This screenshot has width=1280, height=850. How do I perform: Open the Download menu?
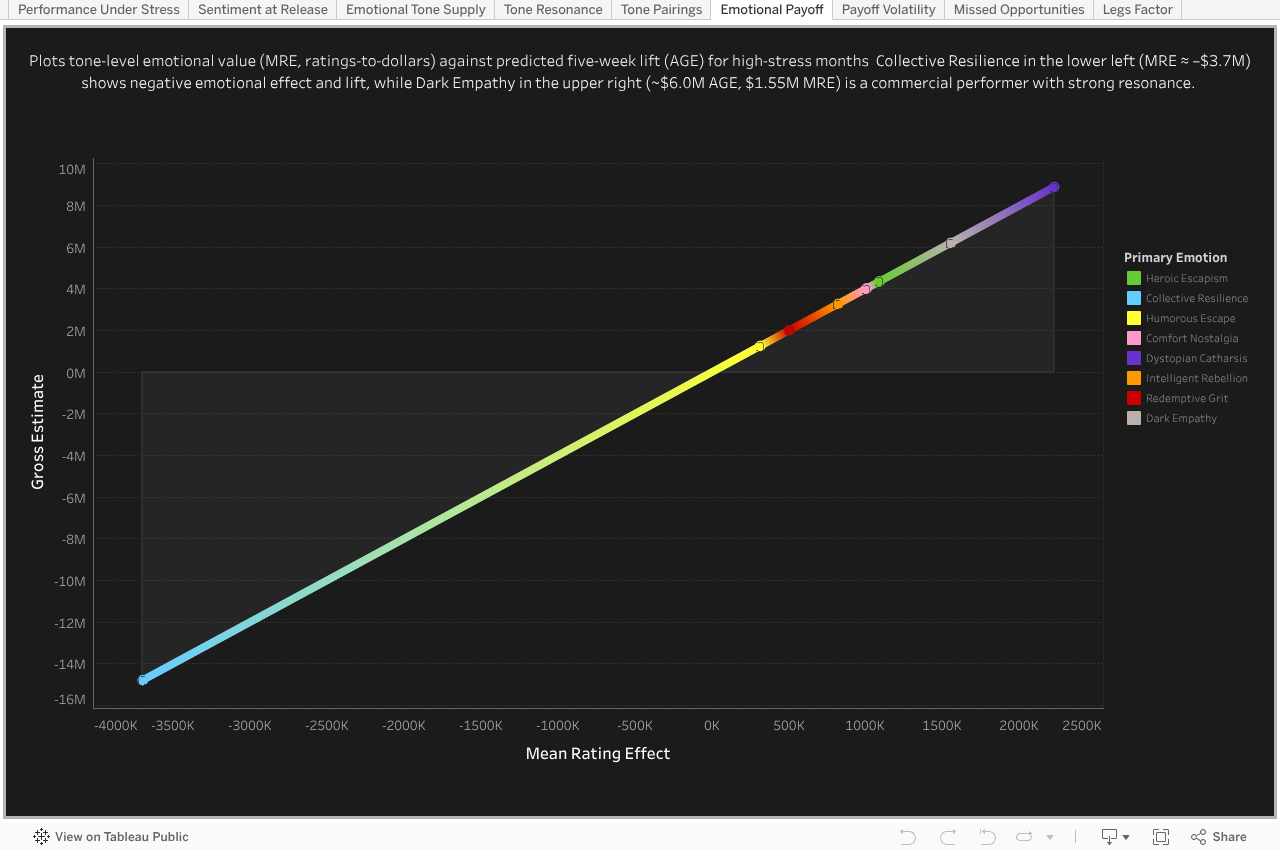pos(1115,837)
